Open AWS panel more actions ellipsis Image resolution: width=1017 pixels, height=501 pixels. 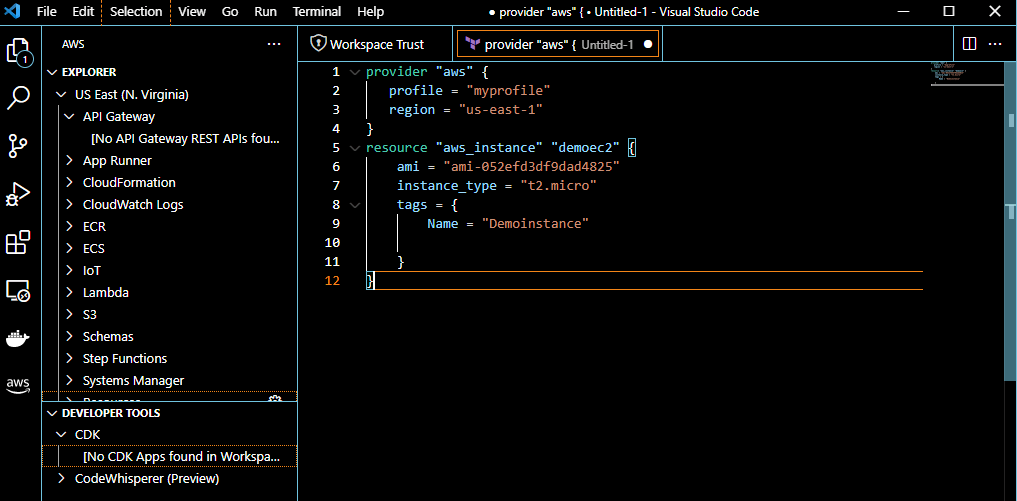[274, 45]
